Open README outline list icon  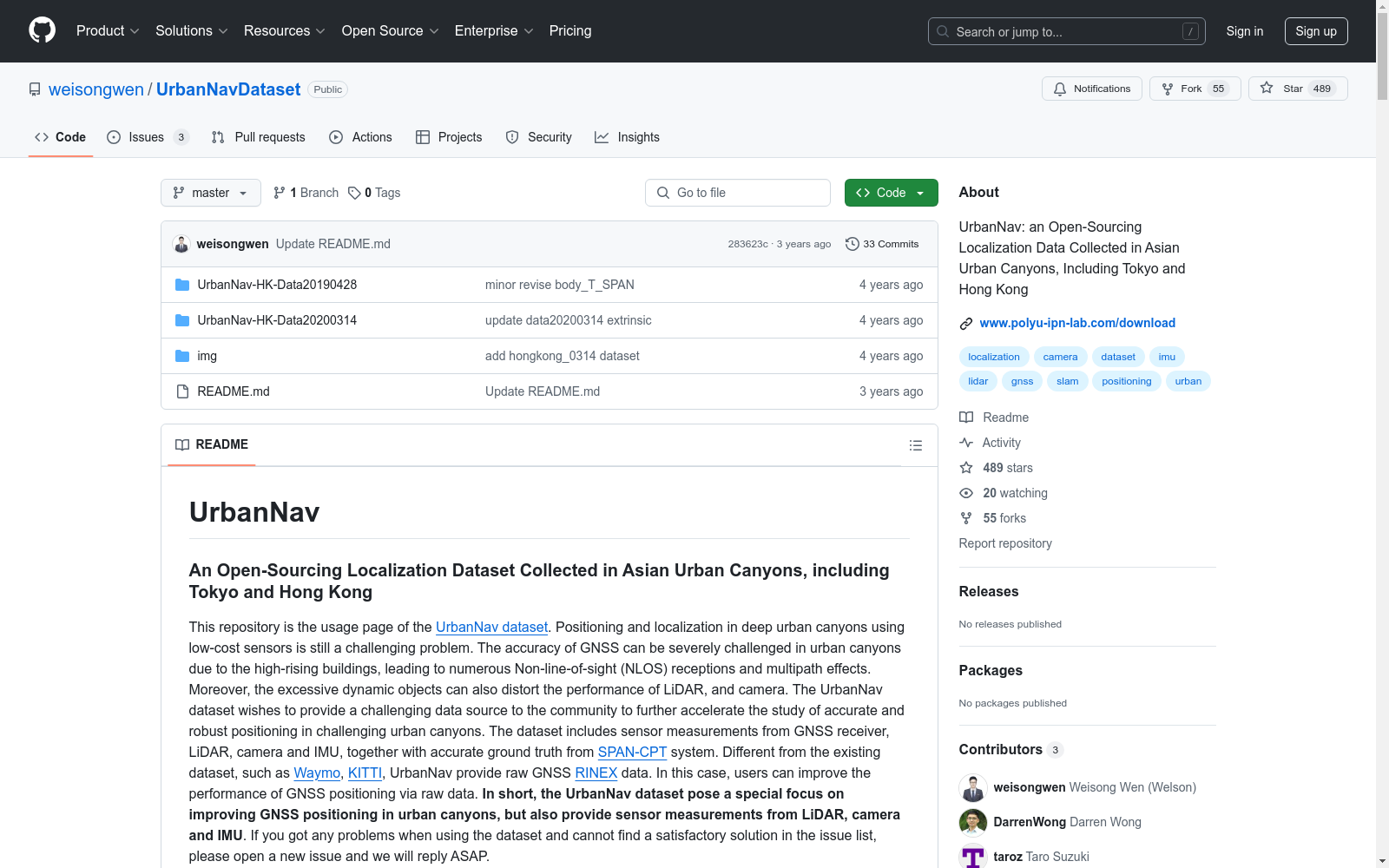916,445
